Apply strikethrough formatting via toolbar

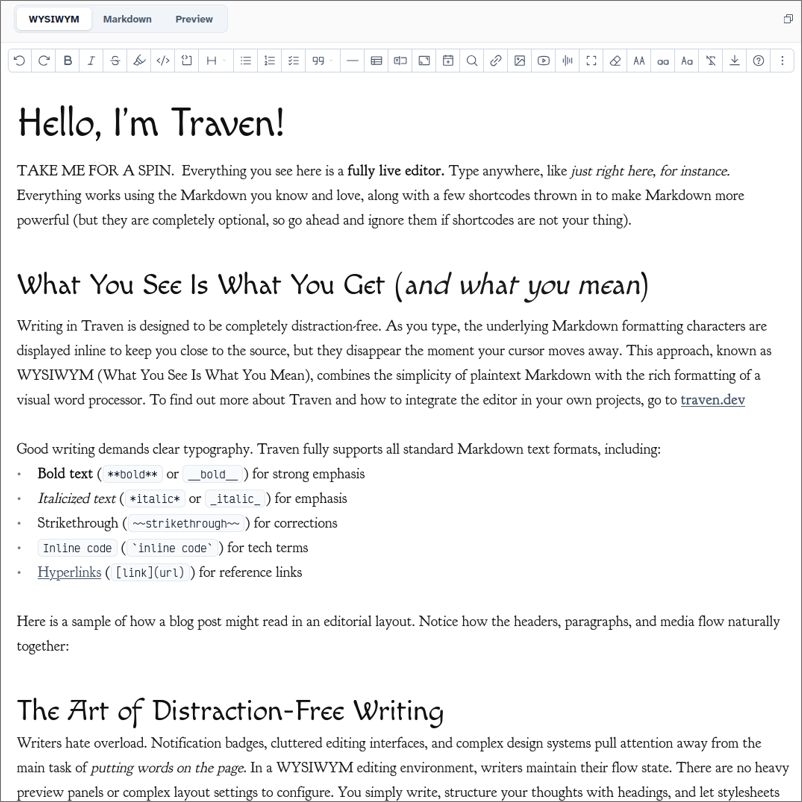(115, 61)
